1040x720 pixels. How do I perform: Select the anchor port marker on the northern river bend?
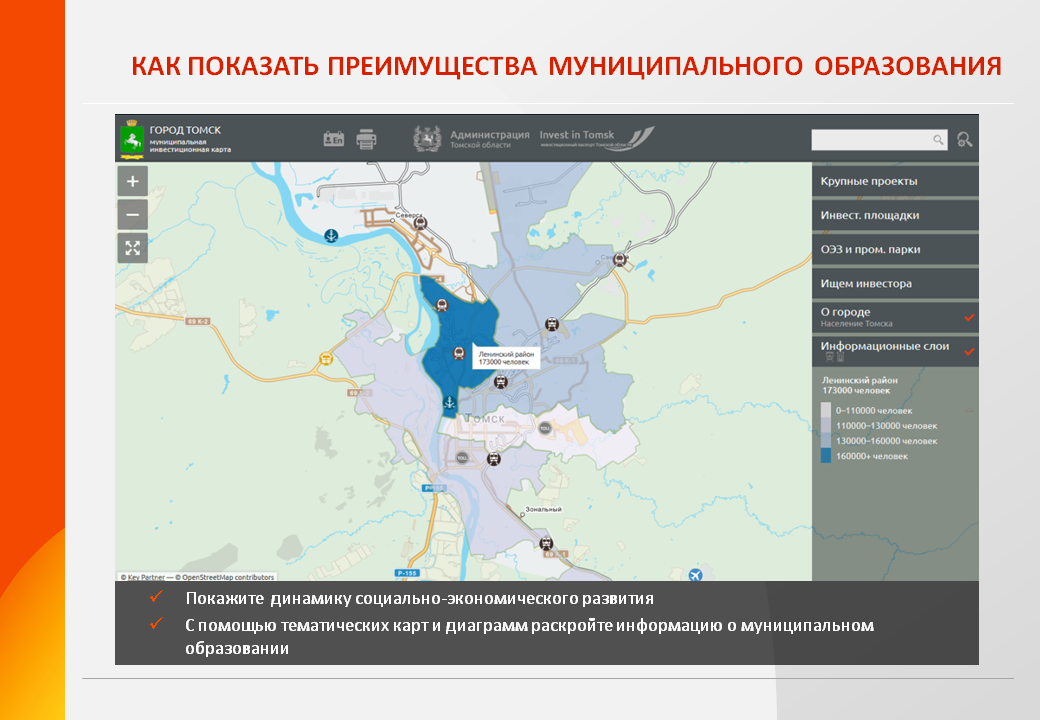pos(331,235)
